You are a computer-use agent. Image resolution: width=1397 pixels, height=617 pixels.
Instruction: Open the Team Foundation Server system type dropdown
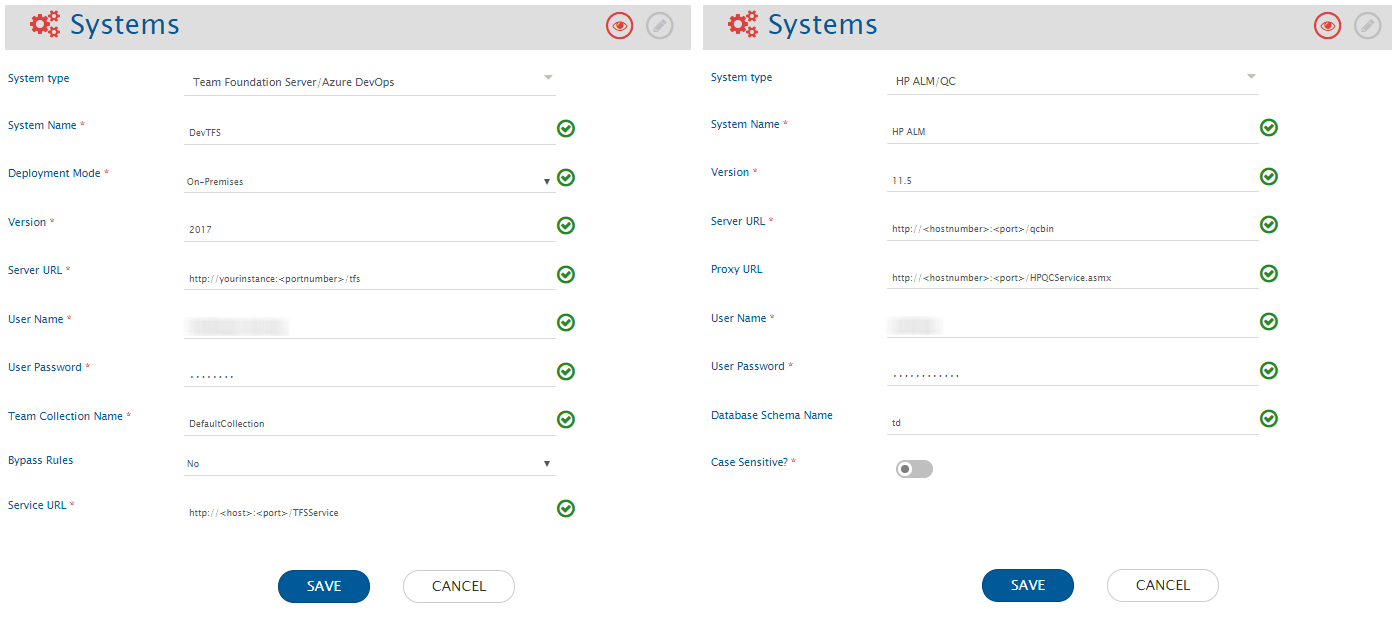click(369, 82)
